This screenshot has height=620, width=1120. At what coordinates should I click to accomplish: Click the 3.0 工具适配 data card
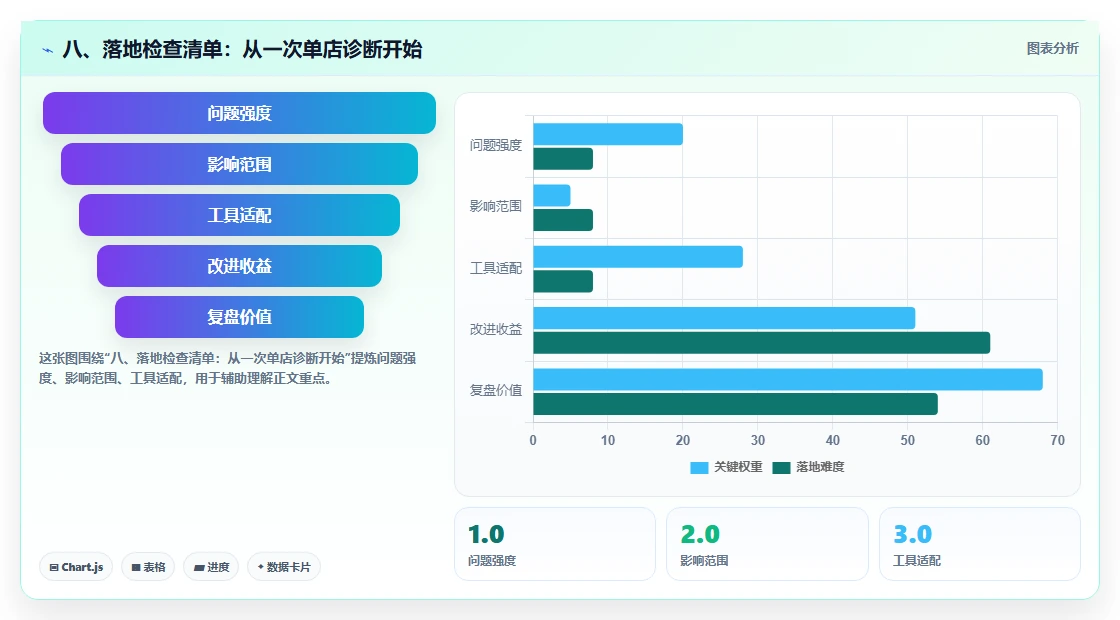click(x=979, y=544)
